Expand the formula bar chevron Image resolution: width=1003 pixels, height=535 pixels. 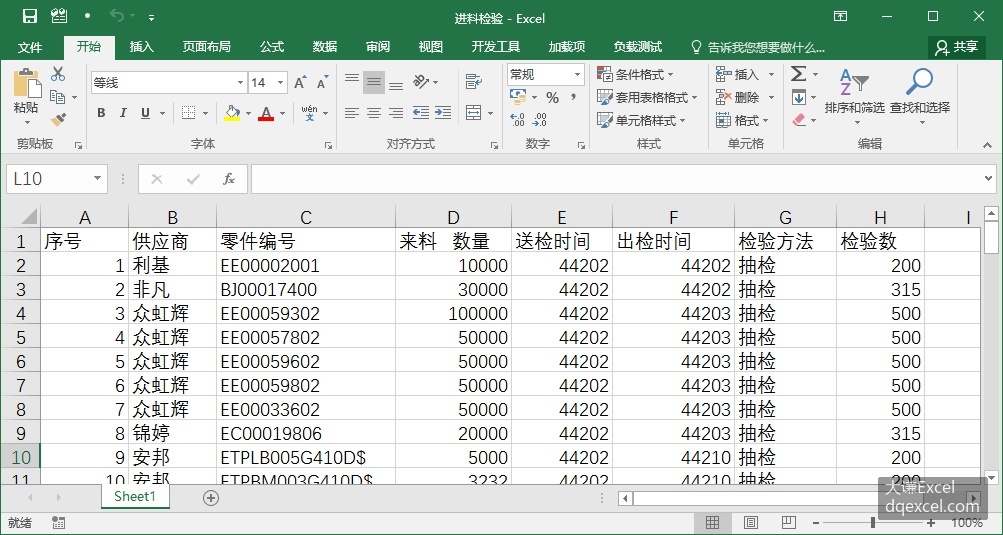click(x=989, y=179)
